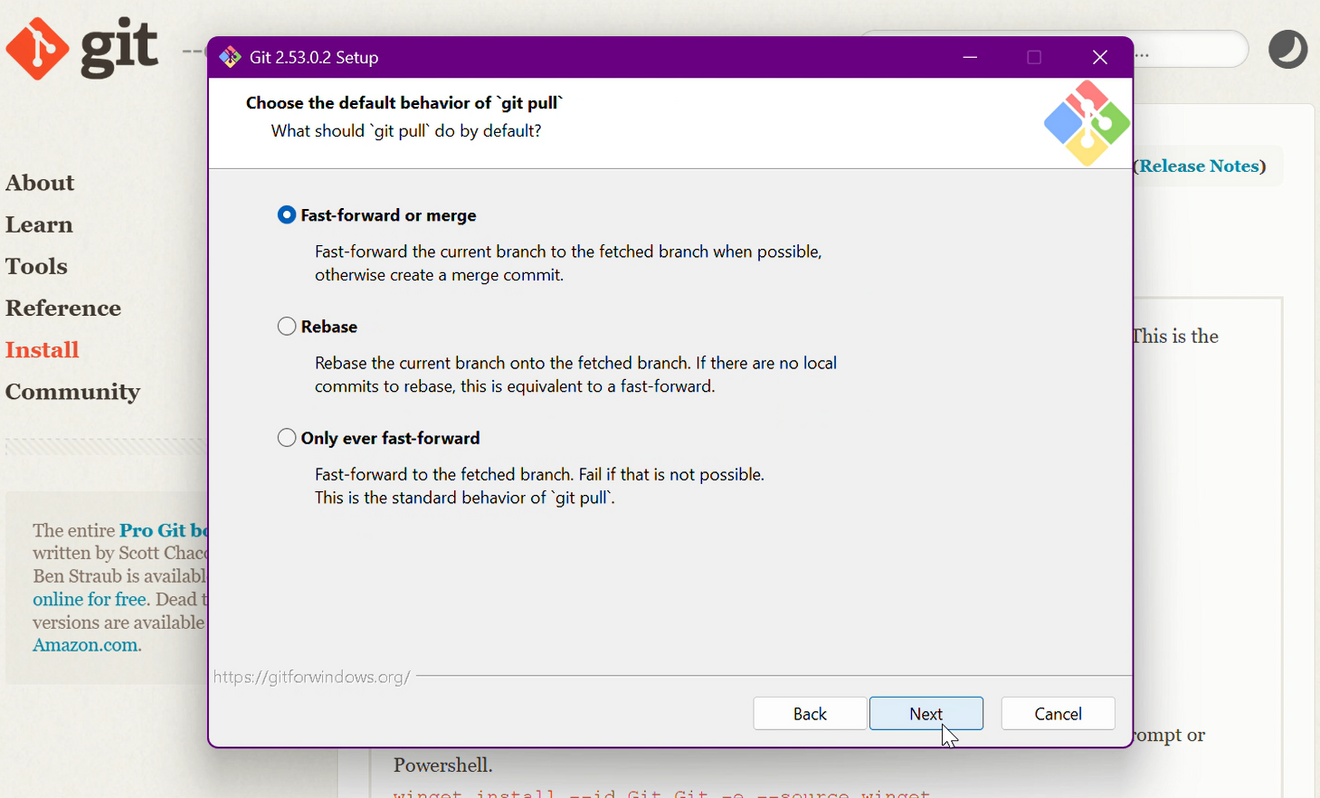
Task: Click the git logo on the website
Action: tap(82, 48)
